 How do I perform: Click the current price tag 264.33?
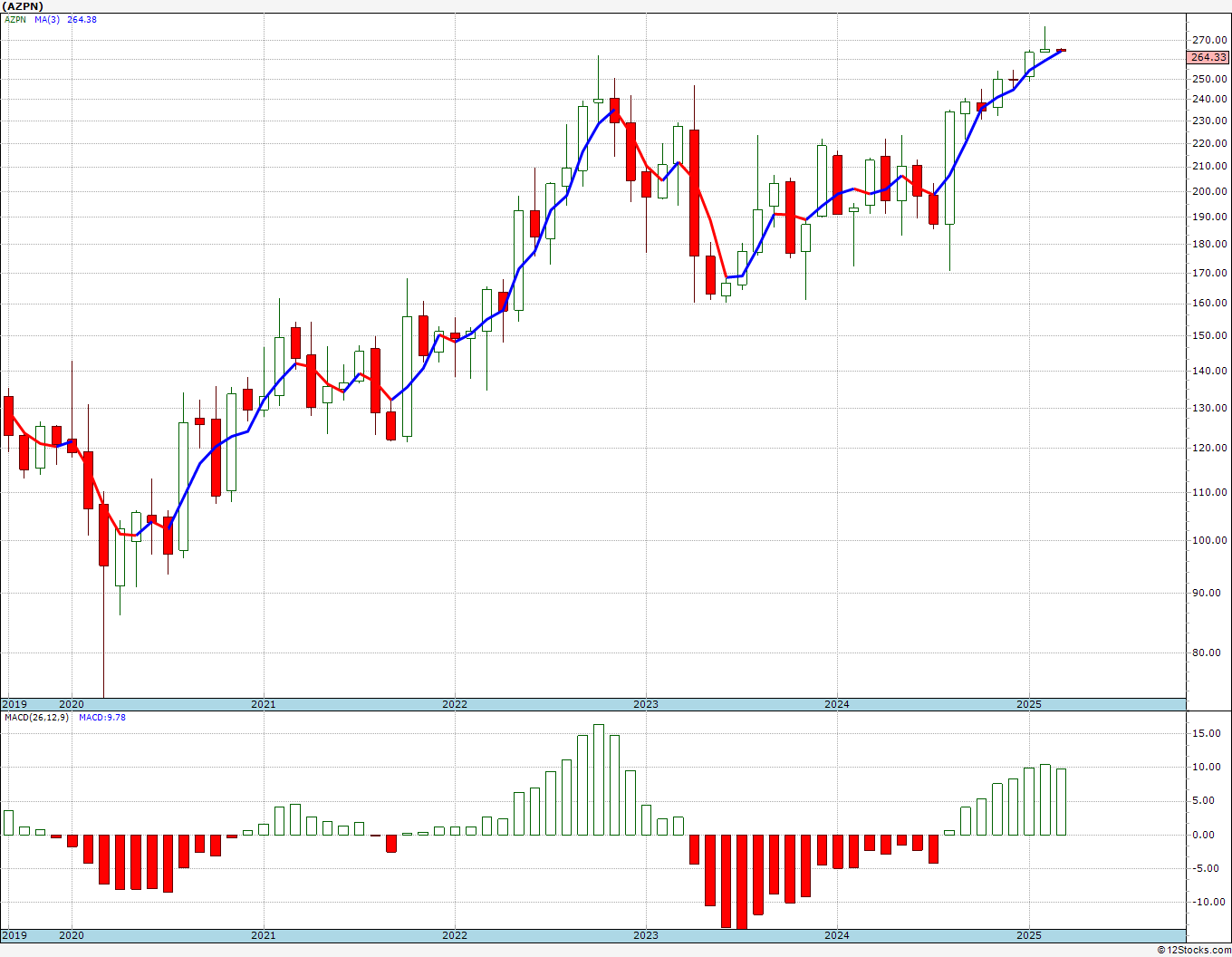(1208, 57)
